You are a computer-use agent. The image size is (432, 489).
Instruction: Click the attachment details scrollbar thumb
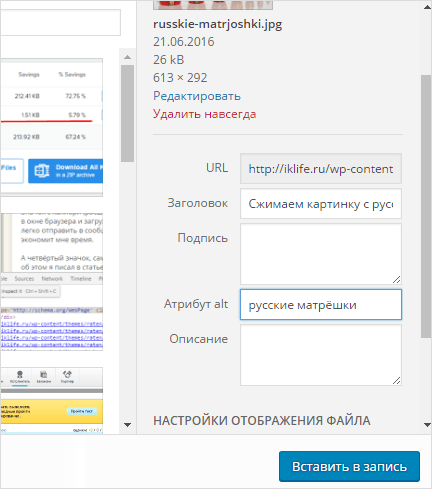click(426, 207)
